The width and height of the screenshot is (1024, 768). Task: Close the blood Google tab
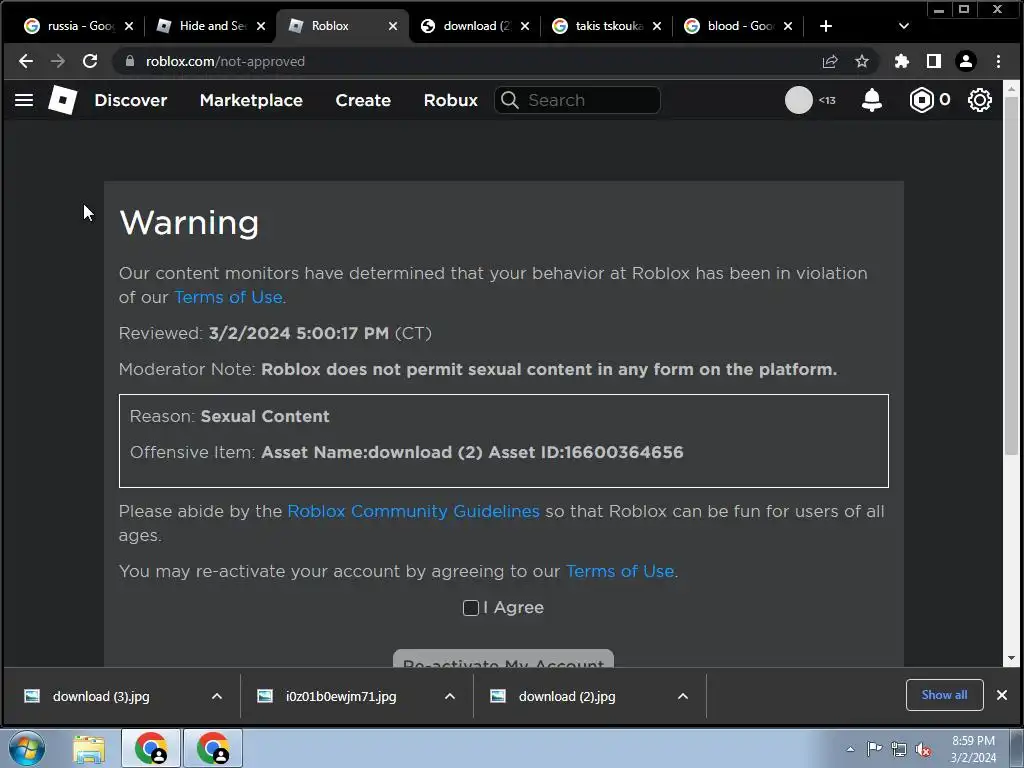click(x=788, y=26)
